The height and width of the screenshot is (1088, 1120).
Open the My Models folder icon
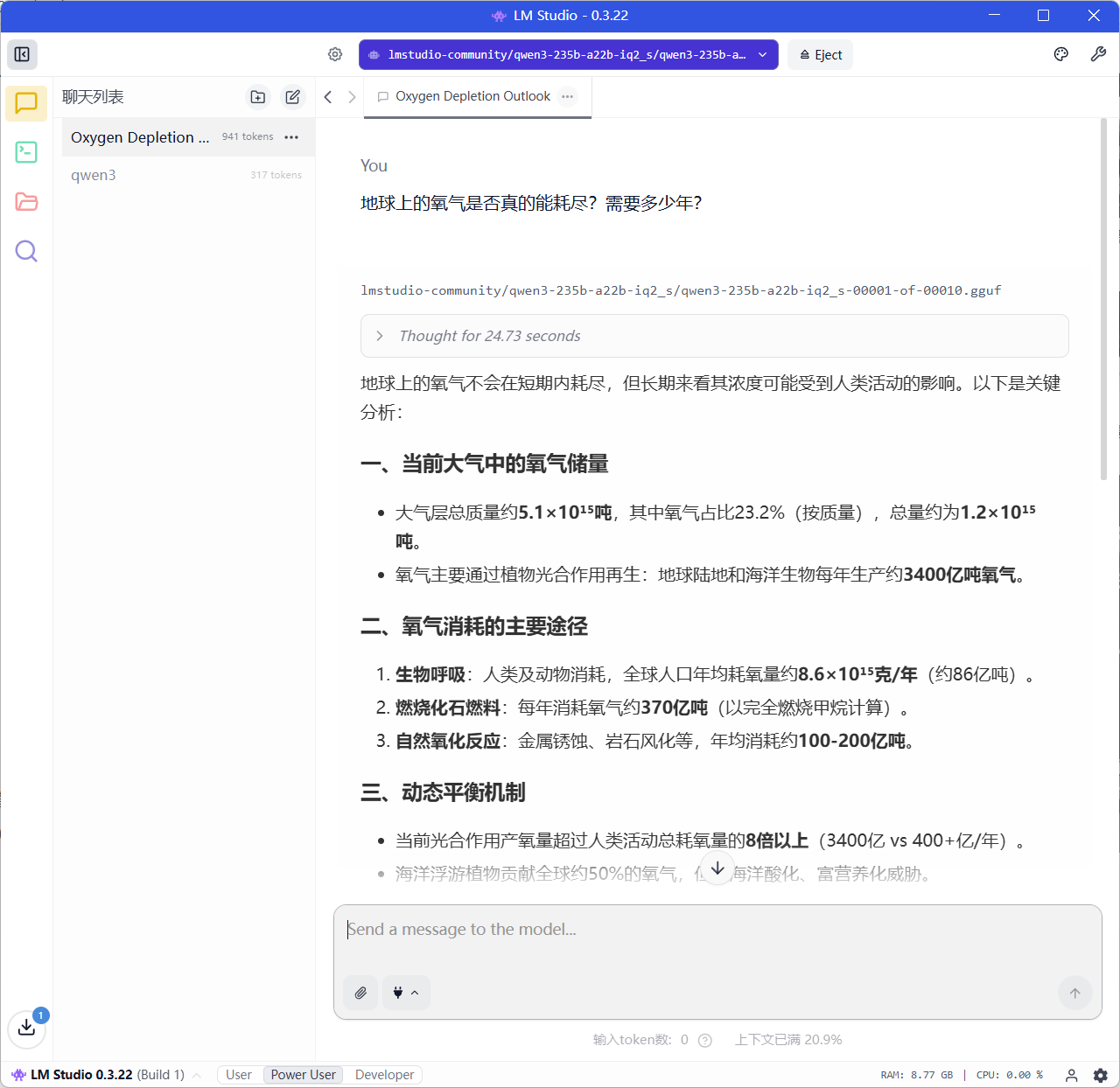26,202
